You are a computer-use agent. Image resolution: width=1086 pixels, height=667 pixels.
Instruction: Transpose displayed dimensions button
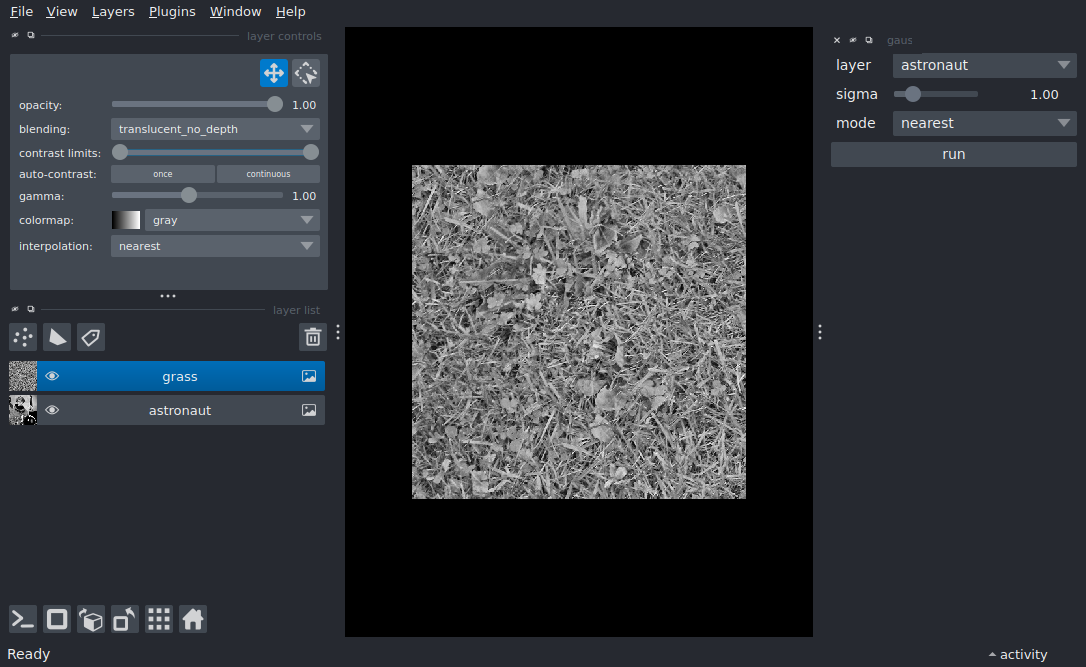click(125, 619)
